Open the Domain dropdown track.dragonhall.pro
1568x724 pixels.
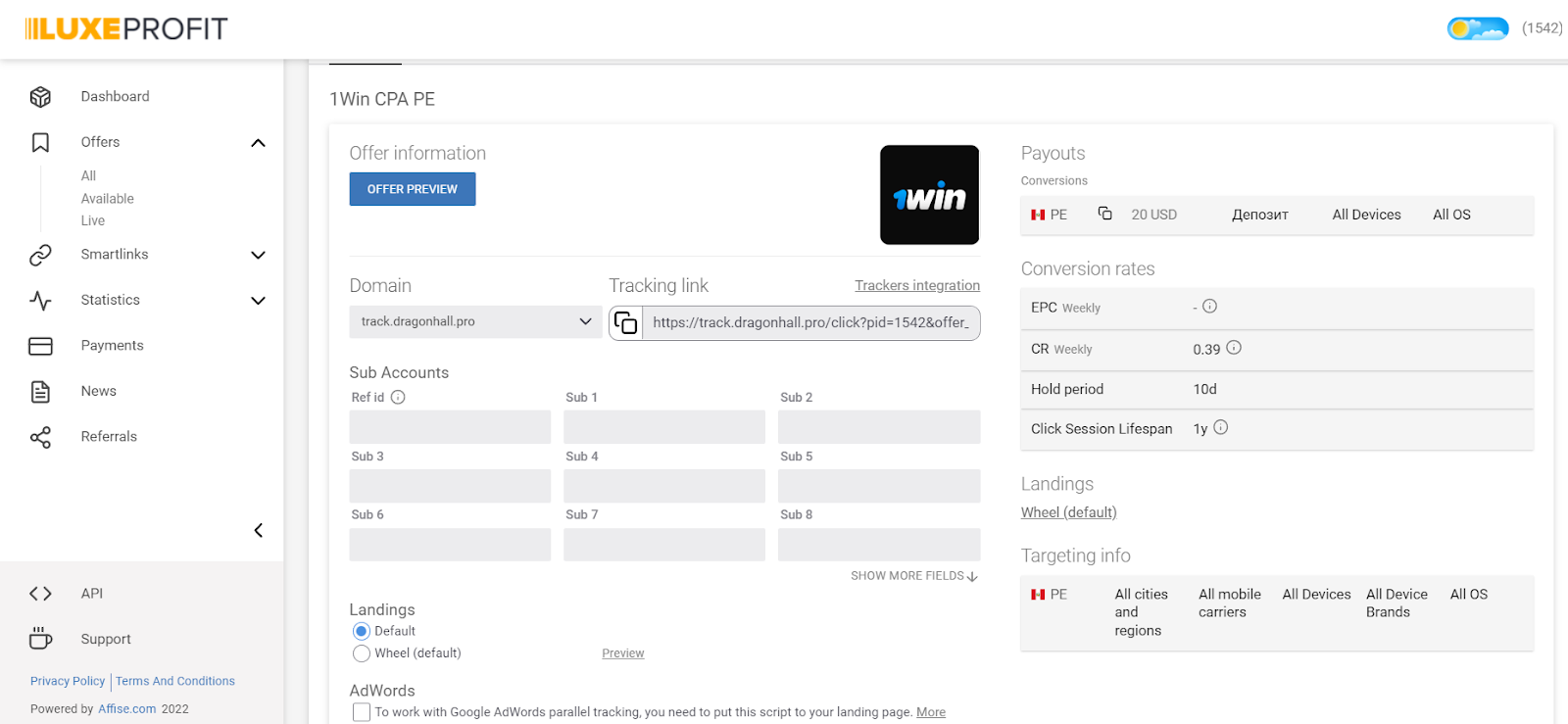(476, 321)
